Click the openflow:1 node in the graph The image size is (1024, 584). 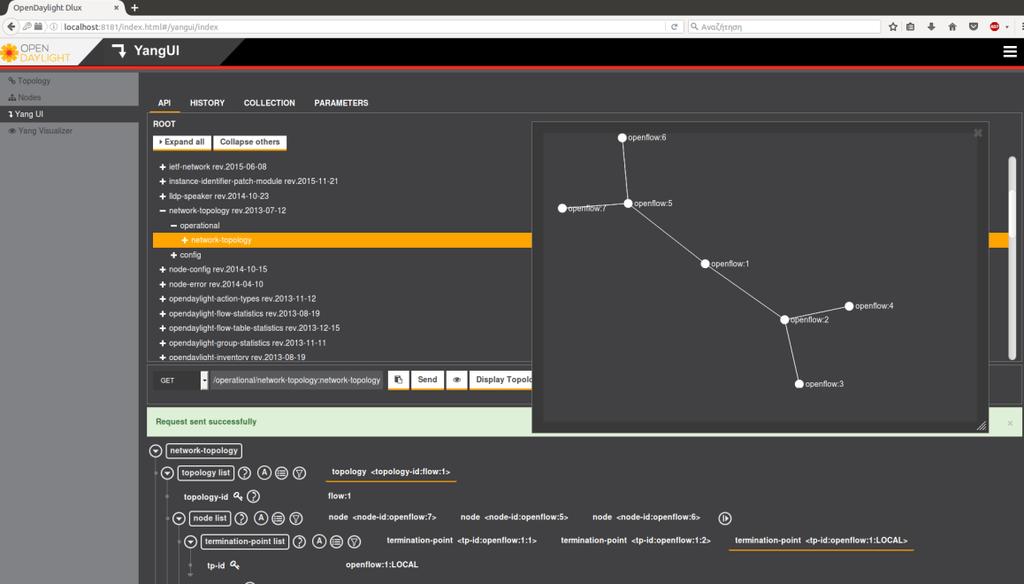tap(705, 264)
